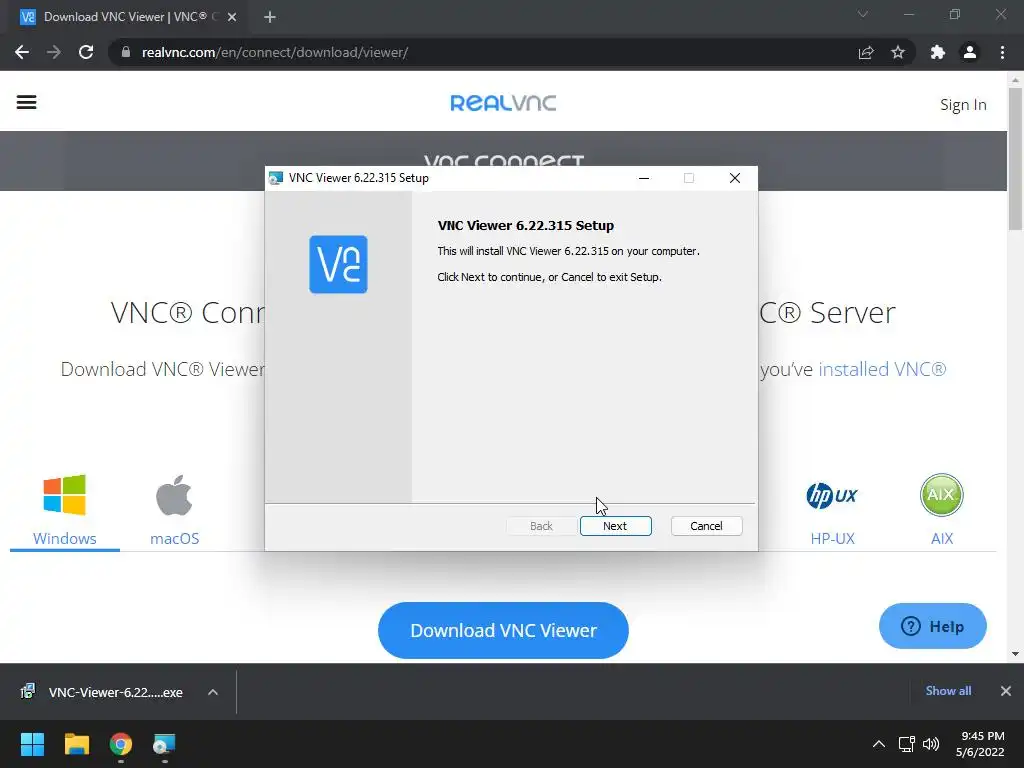The image size is (1024, 768).
Task: Cancel the VNC Viewer setup
Action: 706,526
